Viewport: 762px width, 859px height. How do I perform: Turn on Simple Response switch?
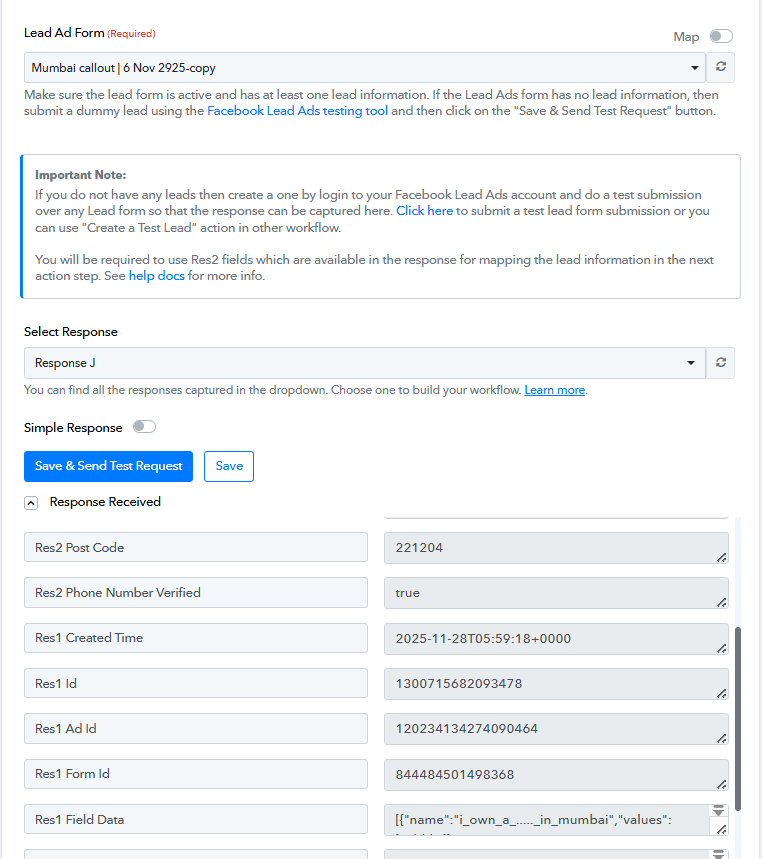pos(145,427)
